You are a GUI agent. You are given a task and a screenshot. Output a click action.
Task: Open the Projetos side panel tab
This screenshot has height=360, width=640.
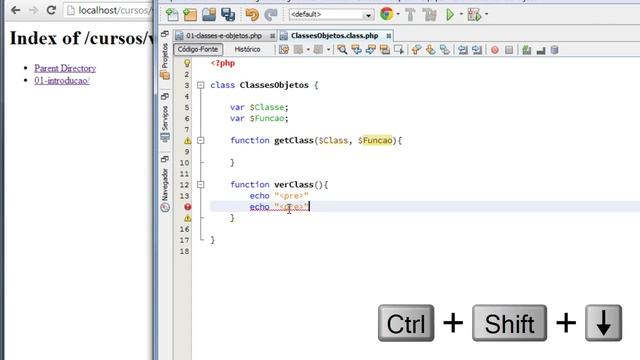[165, 60]
